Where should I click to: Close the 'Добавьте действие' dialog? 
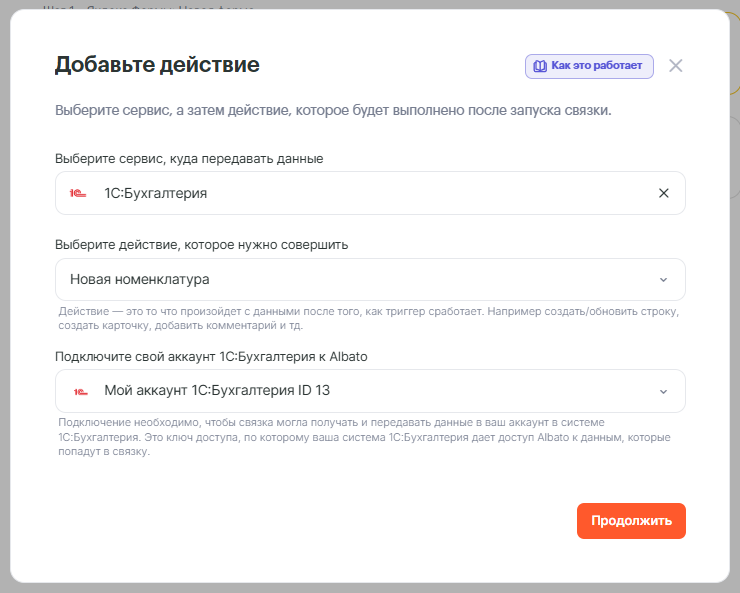pos(676,66)
